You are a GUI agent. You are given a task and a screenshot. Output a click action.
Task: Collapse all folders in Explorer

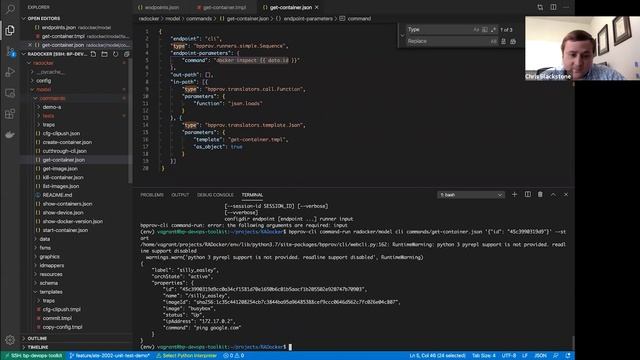(x=127, y=54)
